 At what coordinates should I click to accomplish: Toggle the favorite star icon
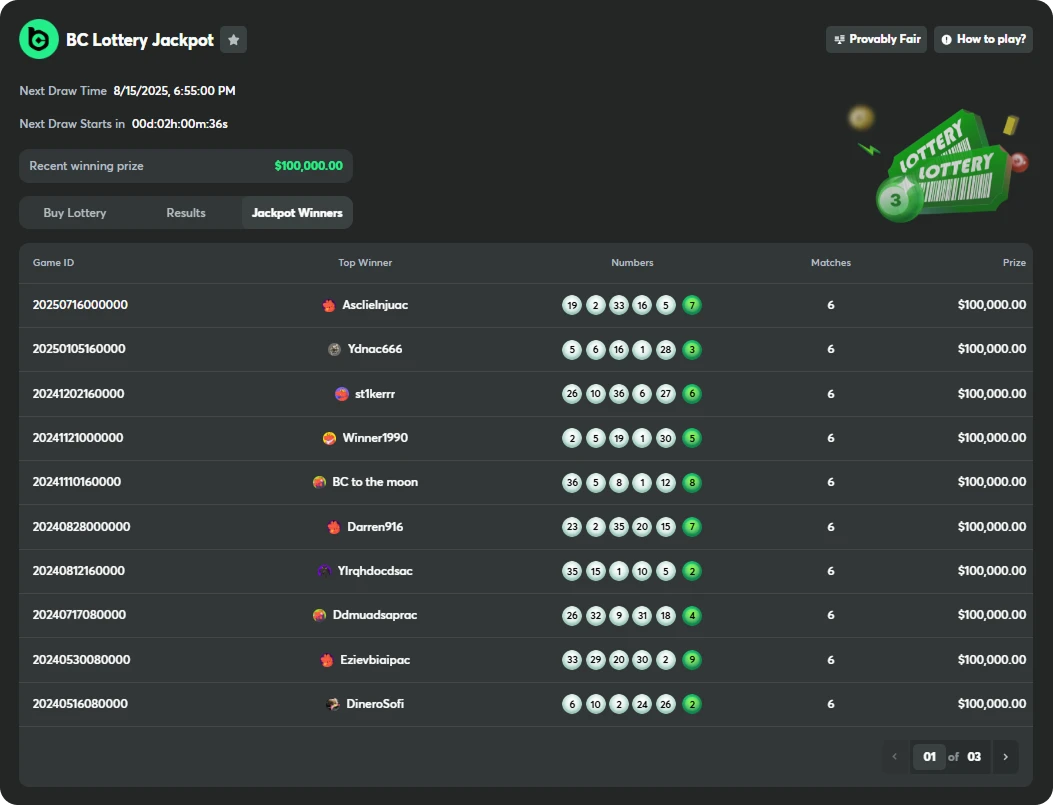coord(233,40)
